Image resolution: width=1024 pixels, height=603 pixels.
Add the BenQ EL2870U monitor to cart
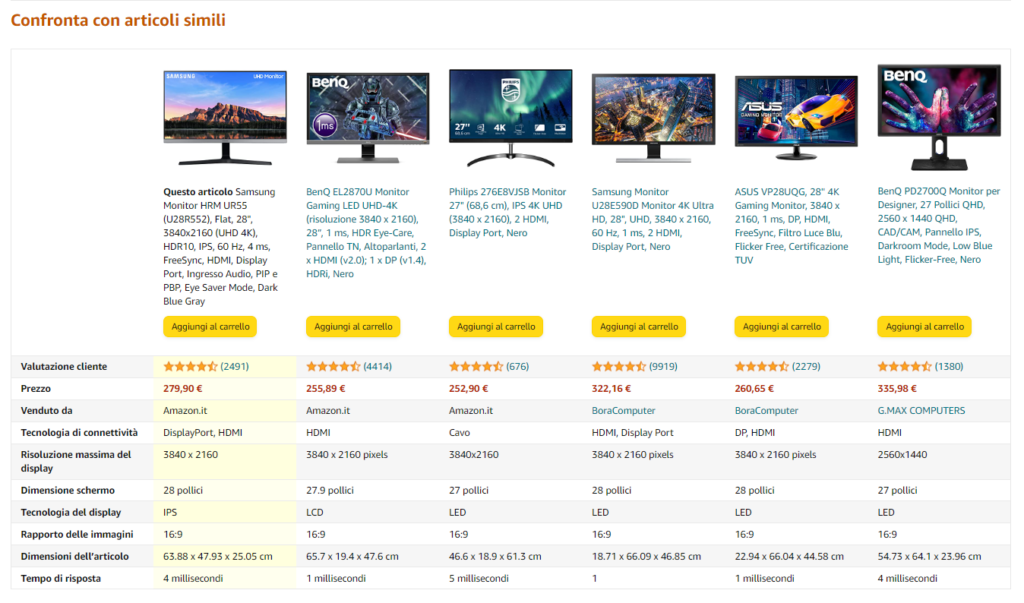(353, 327)
